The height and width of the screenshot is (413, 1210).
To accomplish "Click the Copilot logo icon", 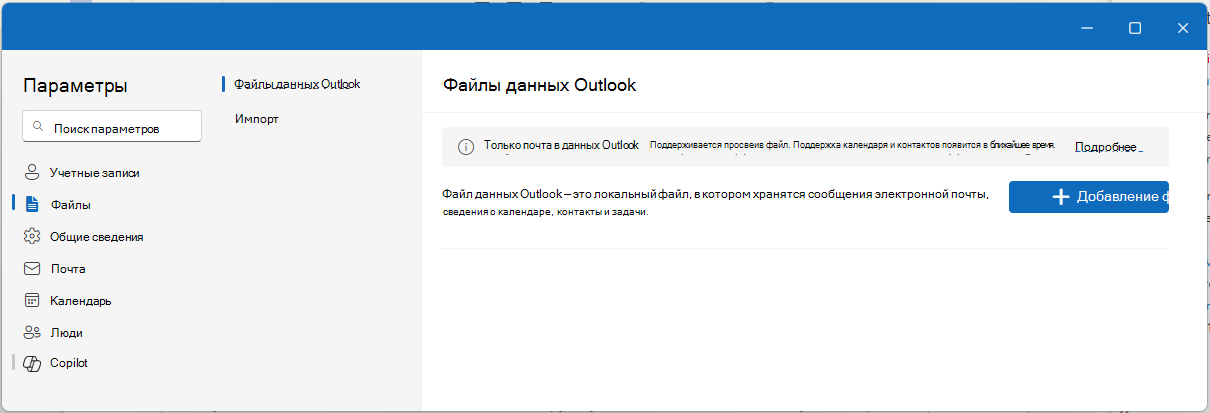I will click(x=31, y=363).
